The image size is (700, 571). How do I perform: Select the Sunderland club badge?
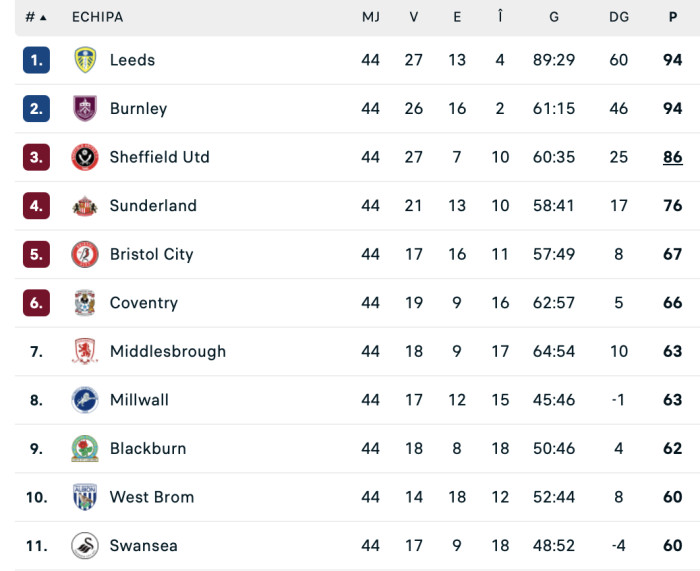85,206
